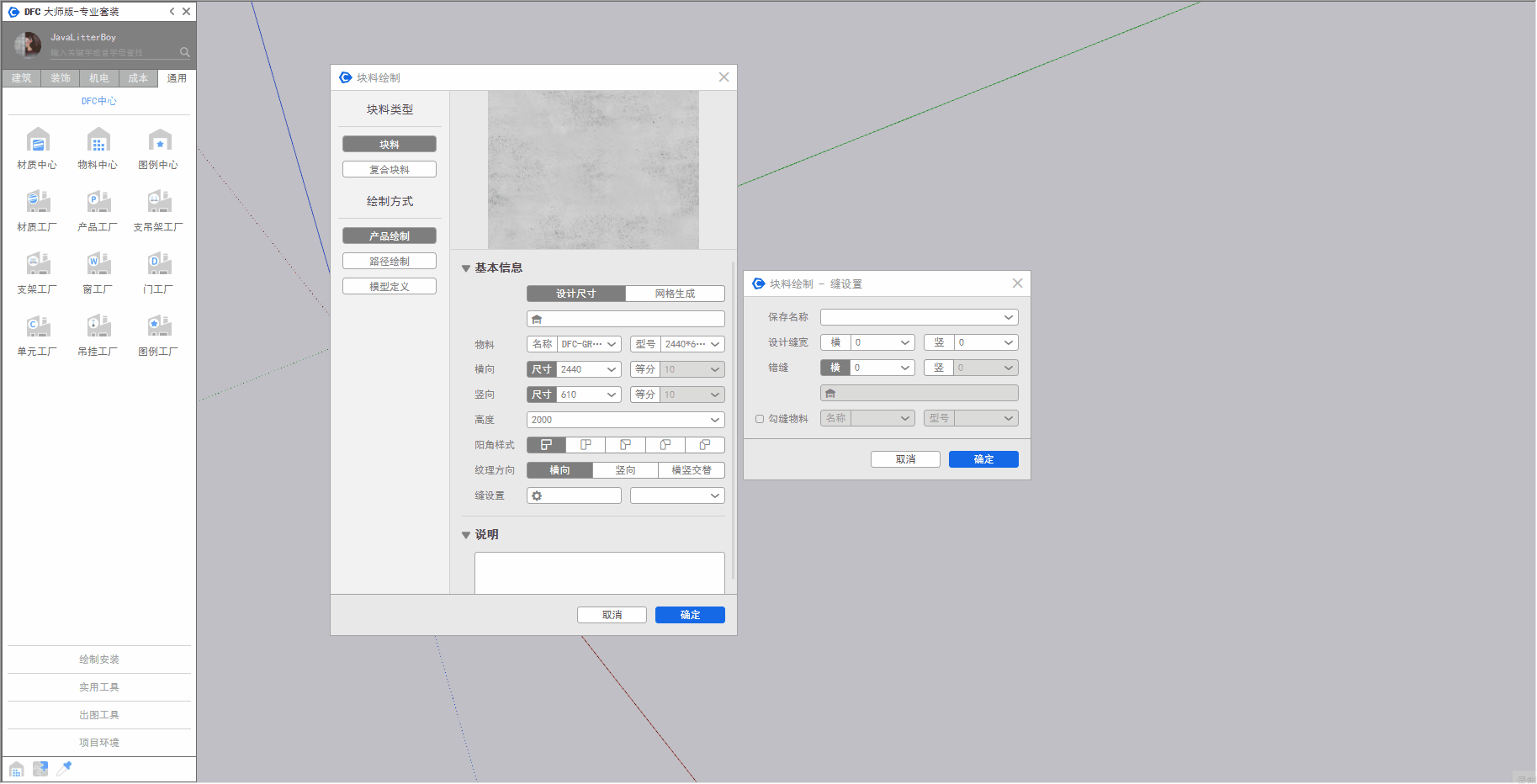Open the 物料中心 icon

pos(98,140)
